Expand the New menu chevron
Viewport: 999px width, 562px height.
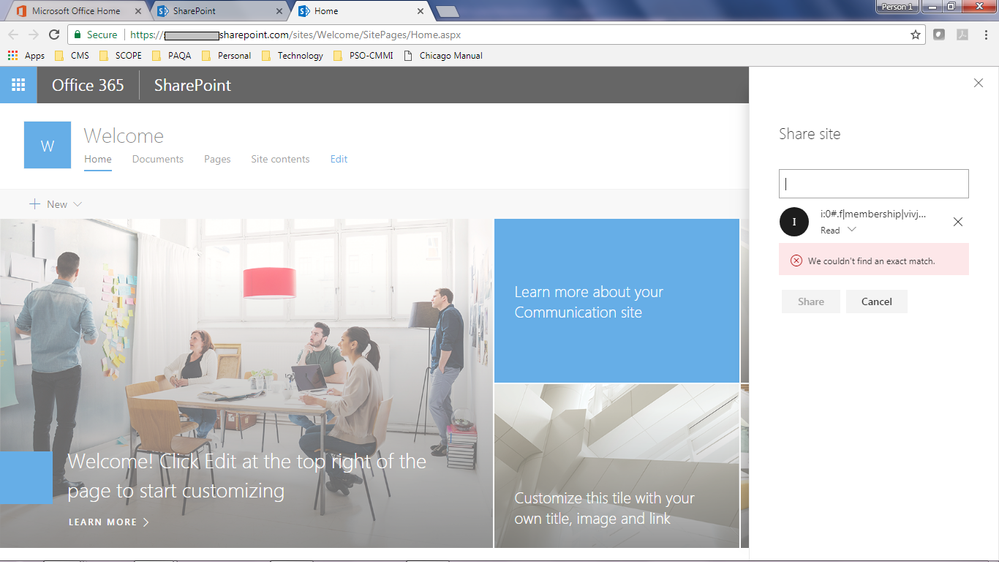click(77, 204)
